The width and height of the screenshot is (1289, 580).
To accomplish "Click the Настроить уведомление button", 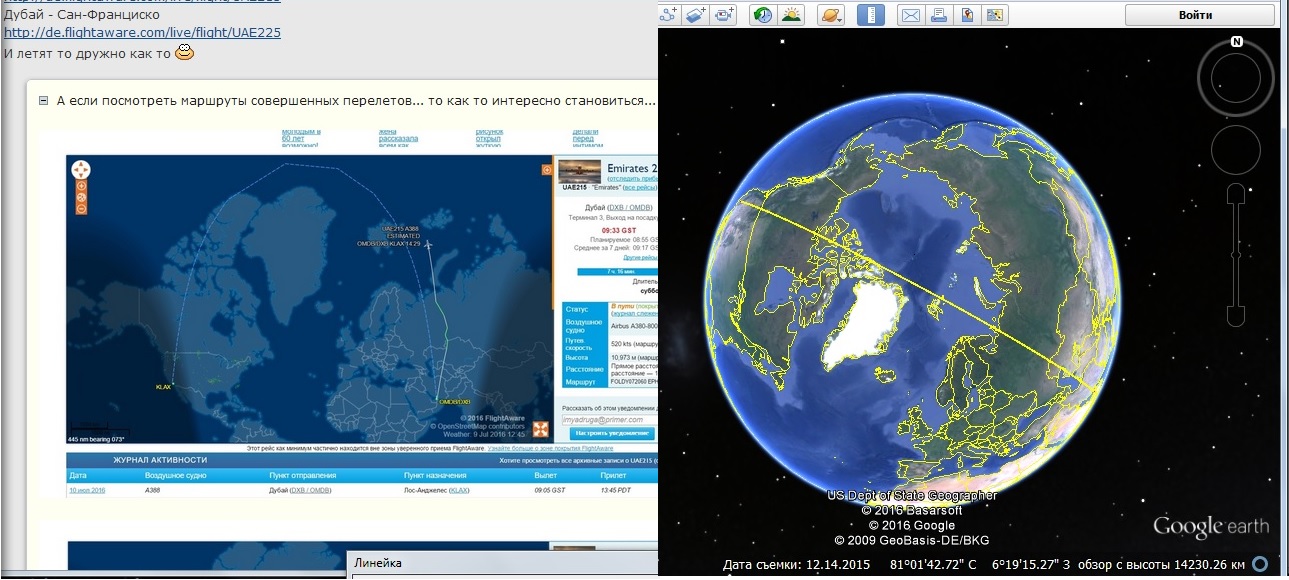I will tap(612, 433).
